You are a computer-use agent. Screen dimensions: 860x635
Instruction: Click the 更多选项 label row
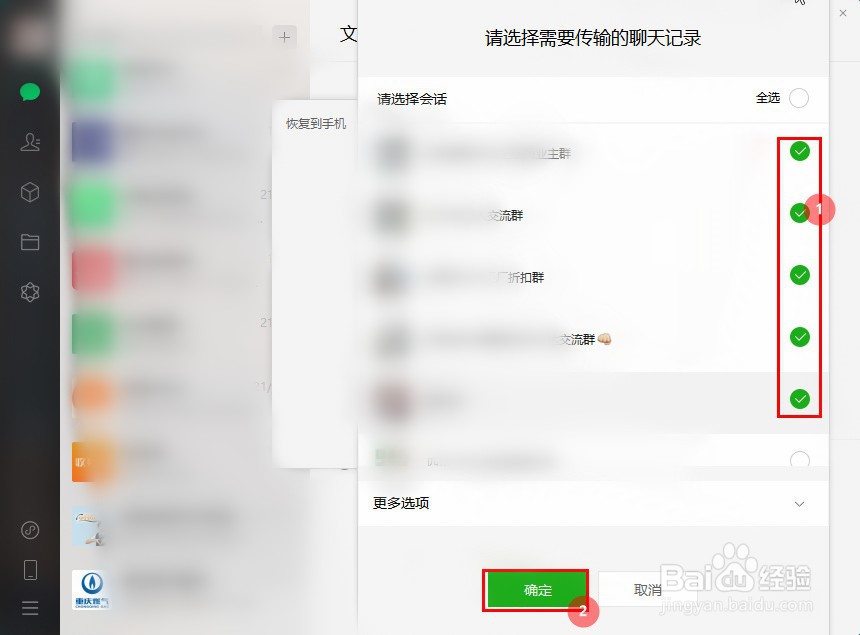point(593,503)
